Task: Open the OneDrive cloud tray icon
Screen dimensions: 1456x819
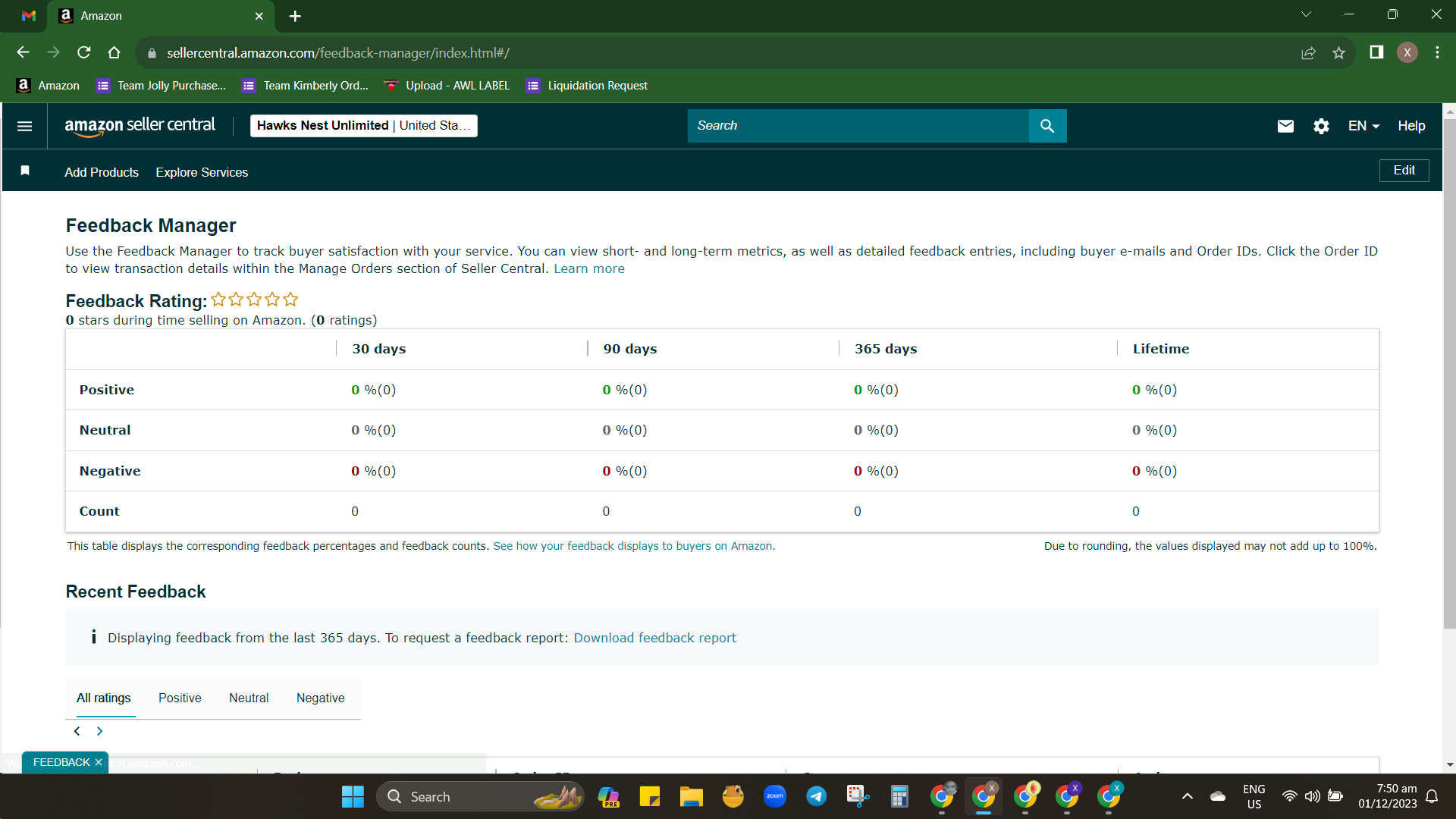Action: [x=1218, y=796]
